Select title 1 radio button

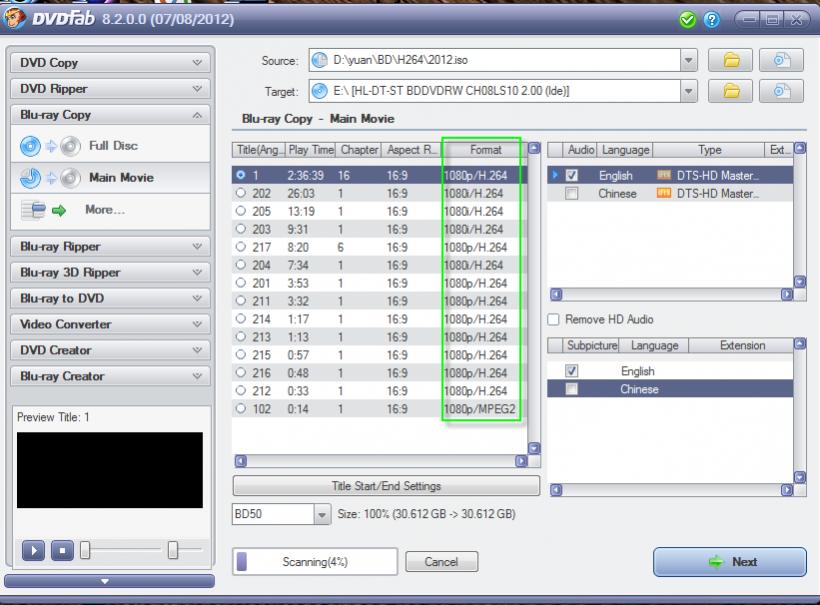coord(241,175)
